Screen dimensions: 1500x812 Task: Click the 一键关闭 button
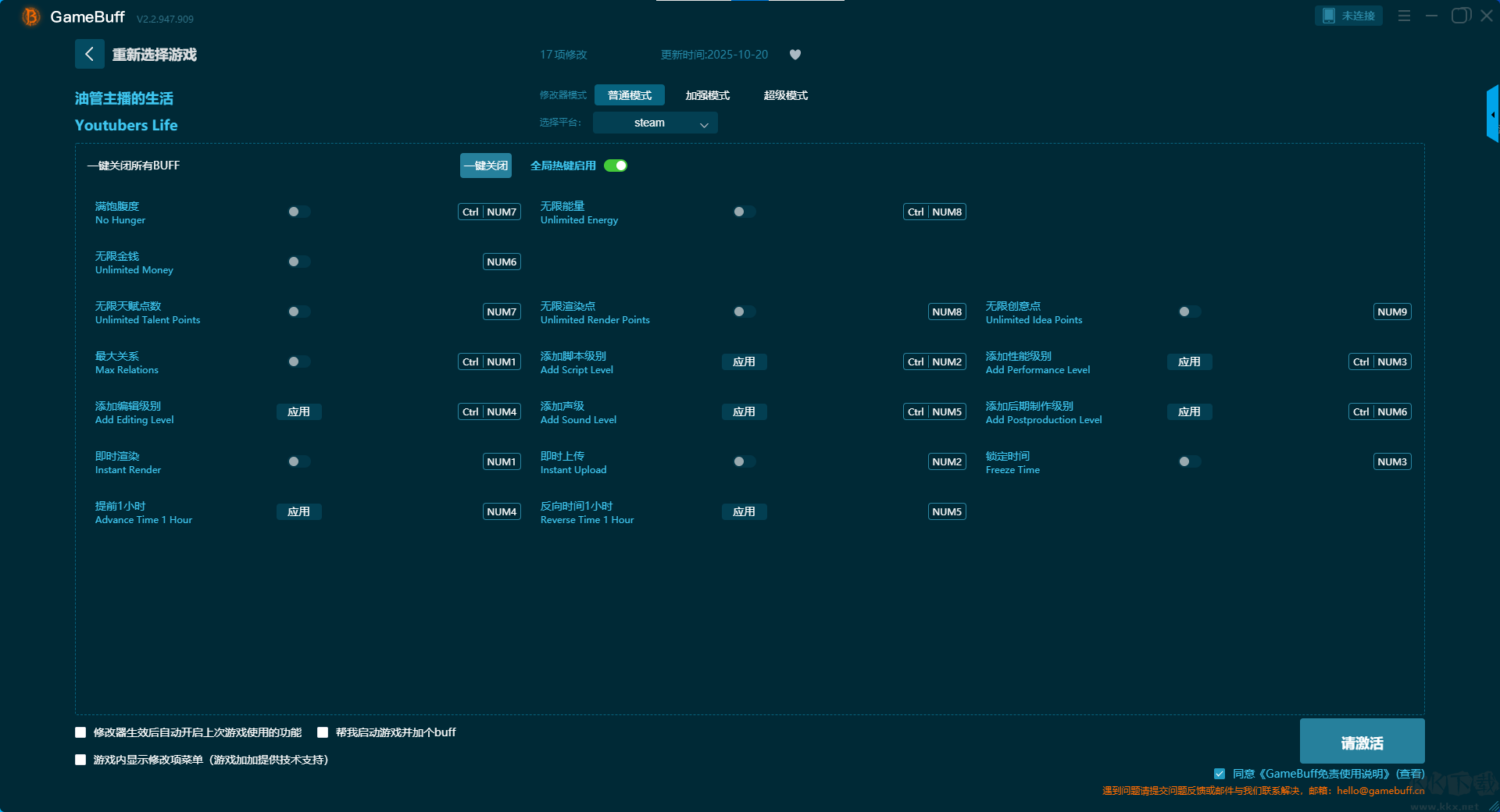pos(486,166)
